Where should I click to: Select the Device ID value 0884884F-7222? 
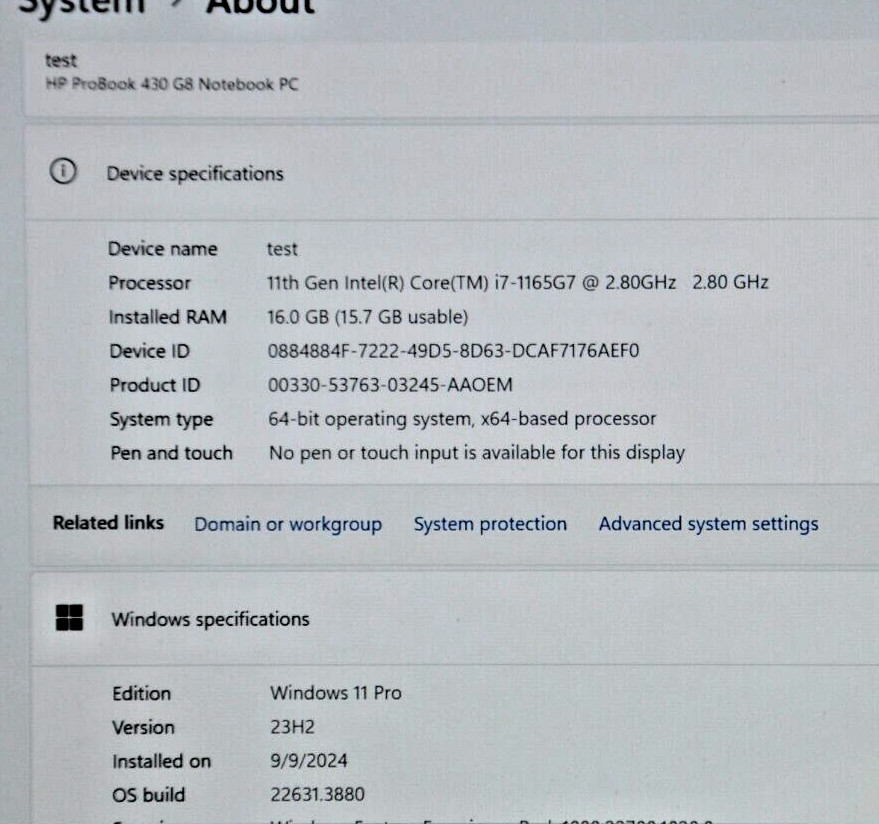coord(453,351)
